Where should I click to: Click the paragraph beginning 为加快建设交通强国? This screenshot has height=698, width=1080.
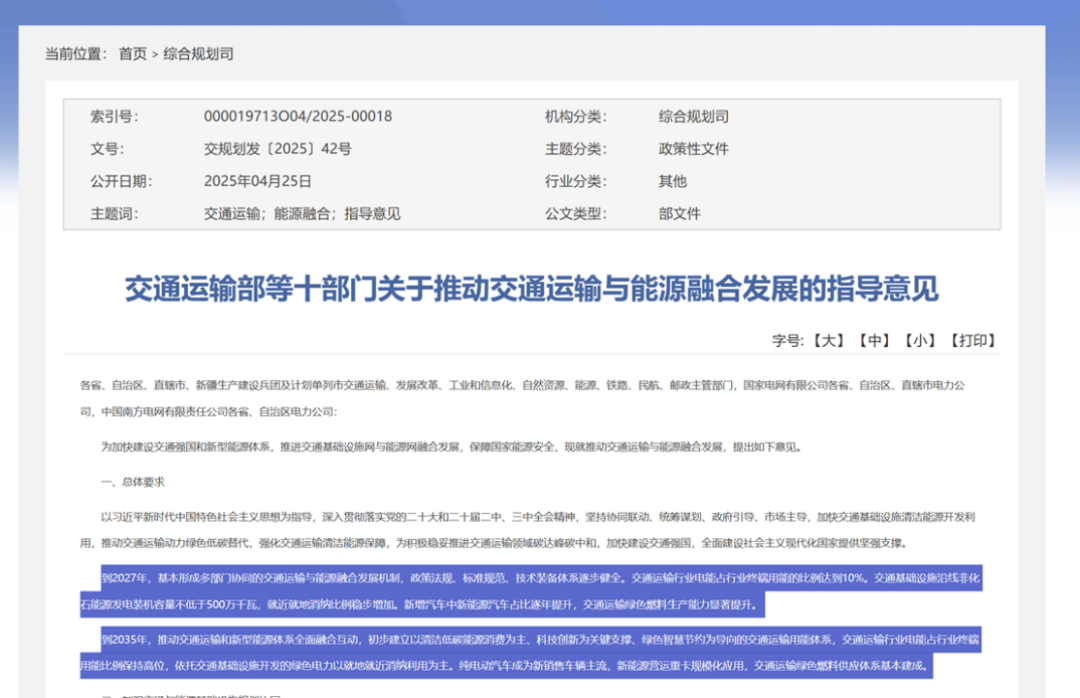(452, 446)
